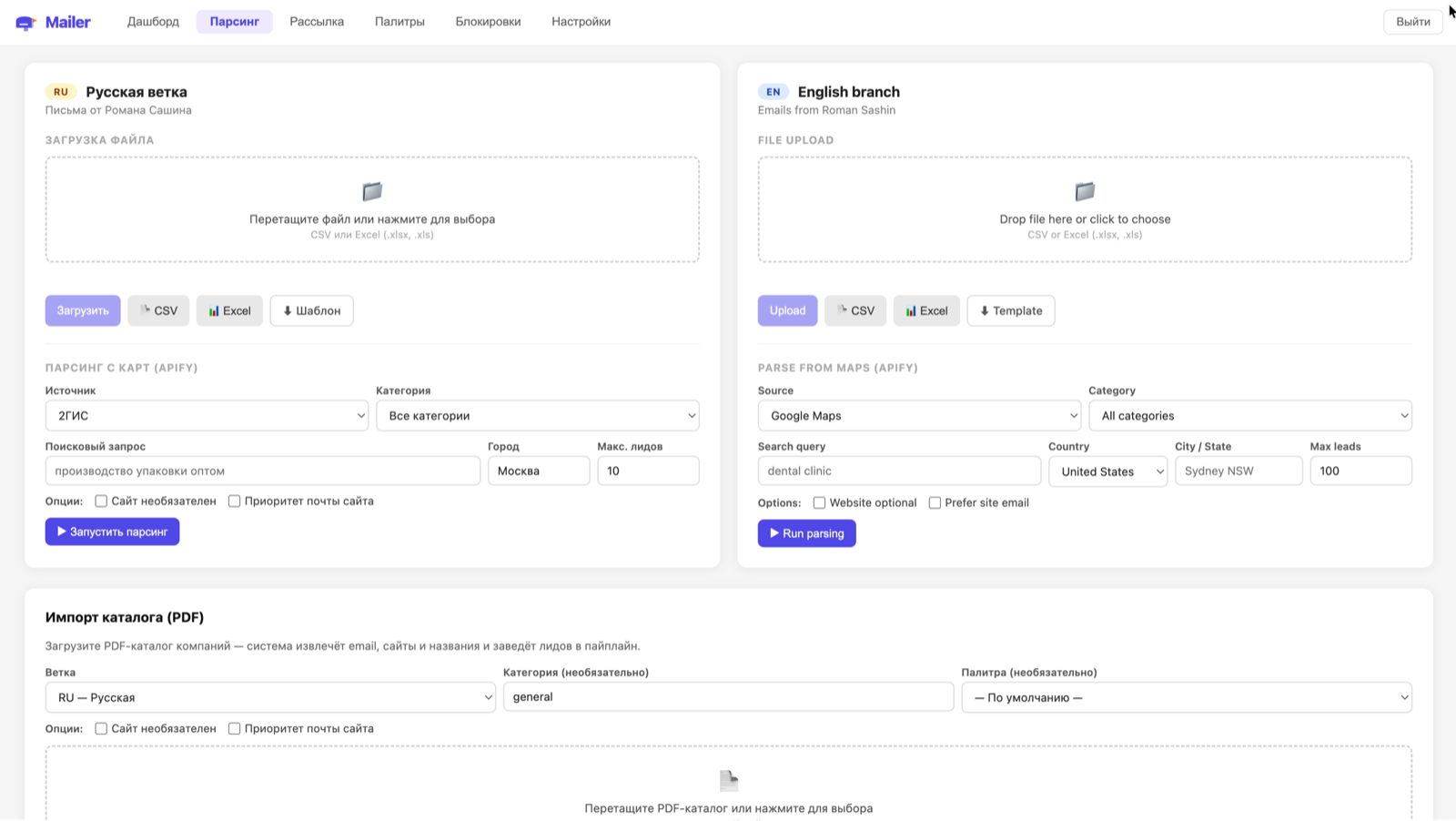Image resolution: width=1456 pixels, height=821 pixels.
Task: Enable Сайт необязателен in Russian parsing options
Action: pyautogui.click(x=101, y=501)
